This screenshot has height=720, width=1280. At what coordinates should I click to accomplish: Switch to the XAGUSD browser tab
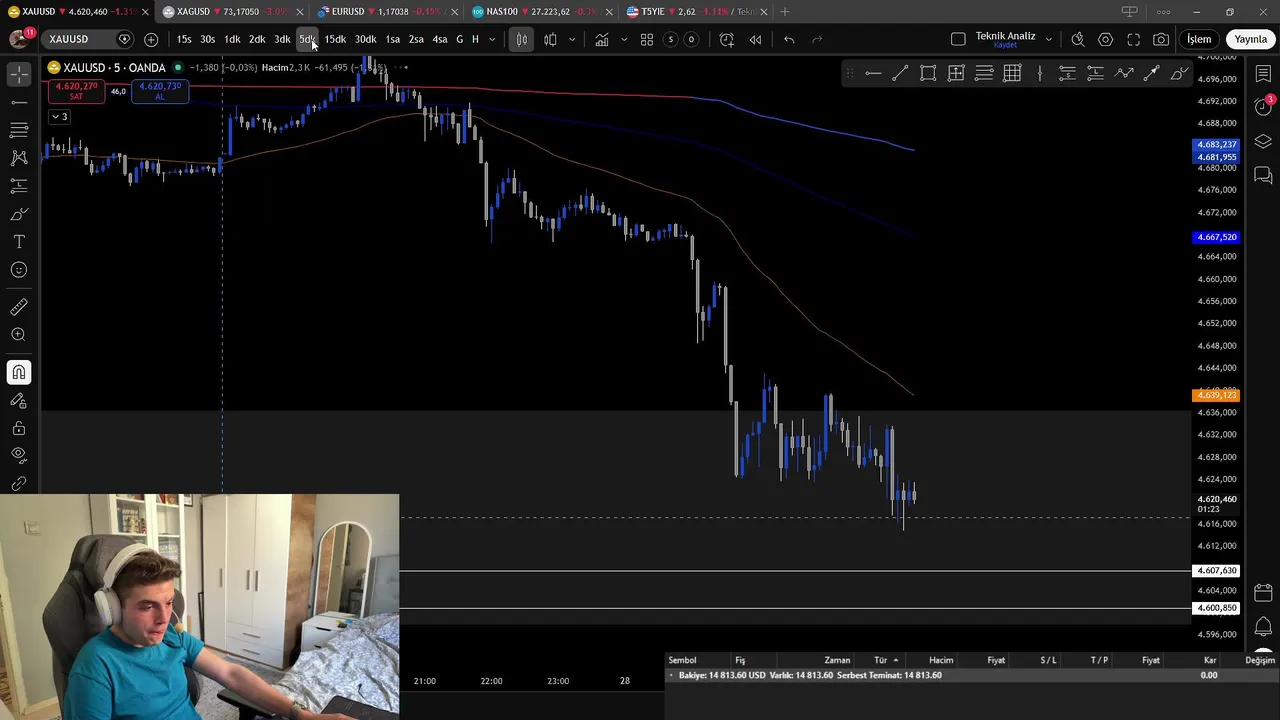231,12
